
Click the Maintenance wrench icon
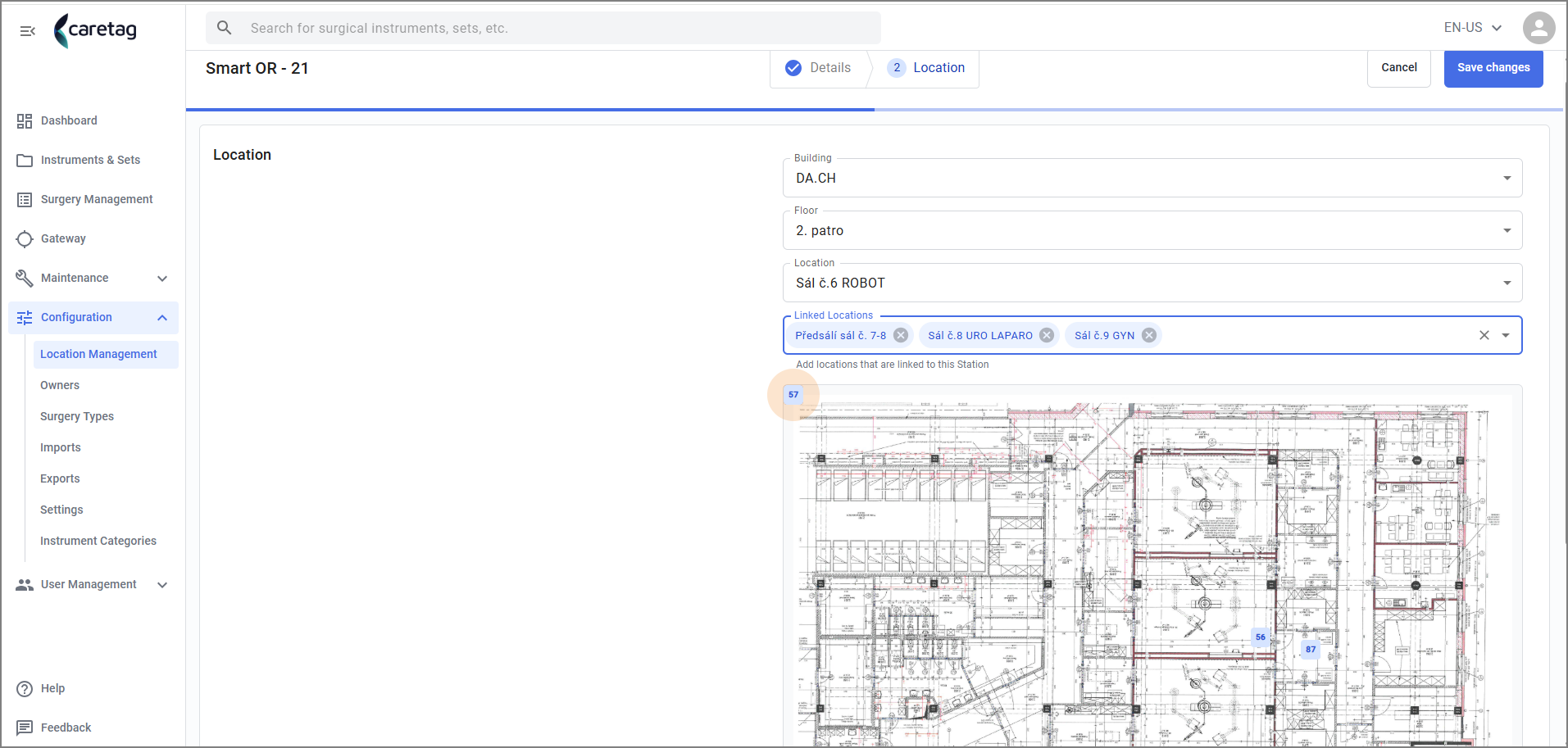tap(25, 279)
